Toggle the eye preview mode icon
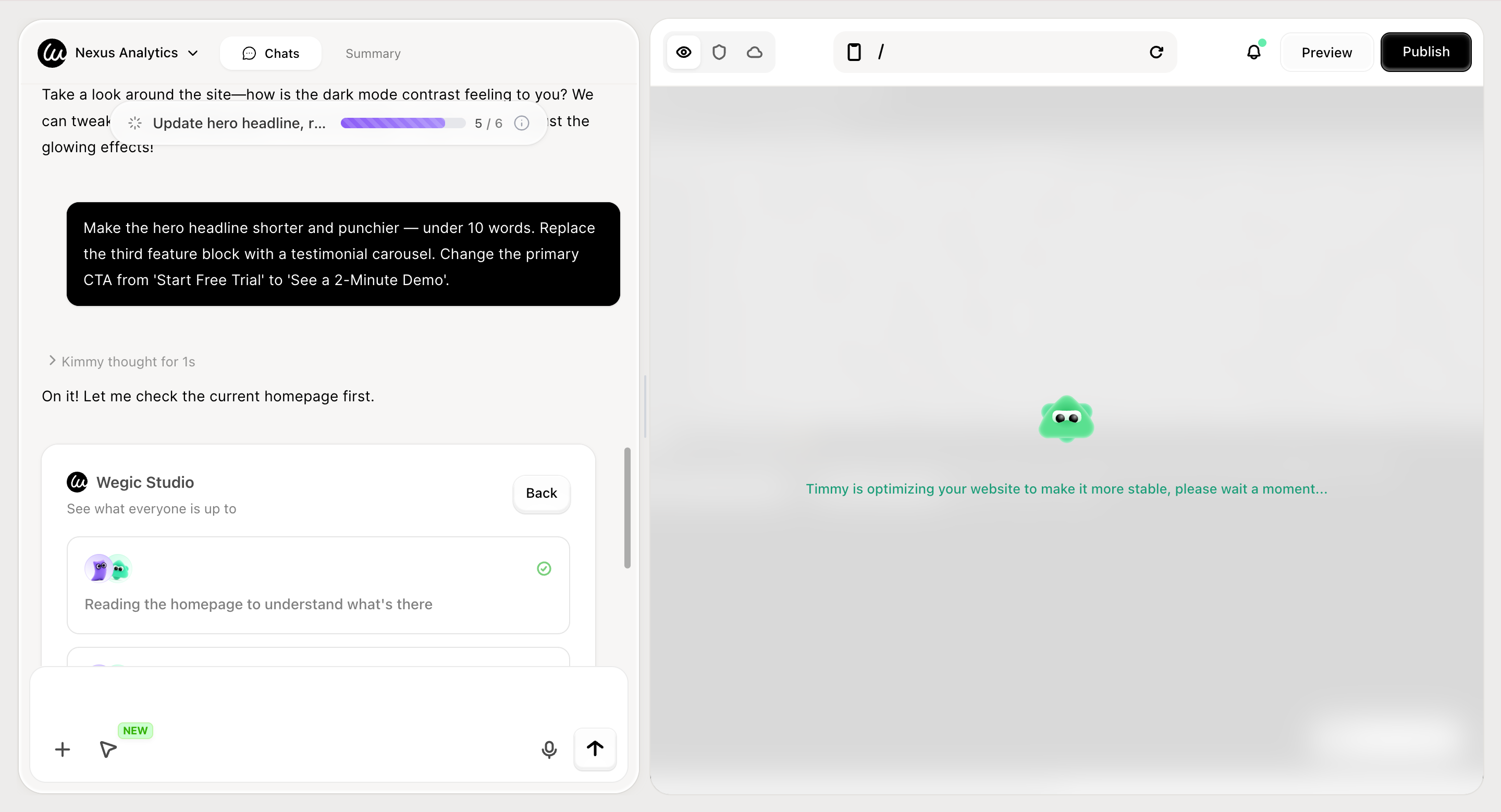 click(x=684, y=53)
